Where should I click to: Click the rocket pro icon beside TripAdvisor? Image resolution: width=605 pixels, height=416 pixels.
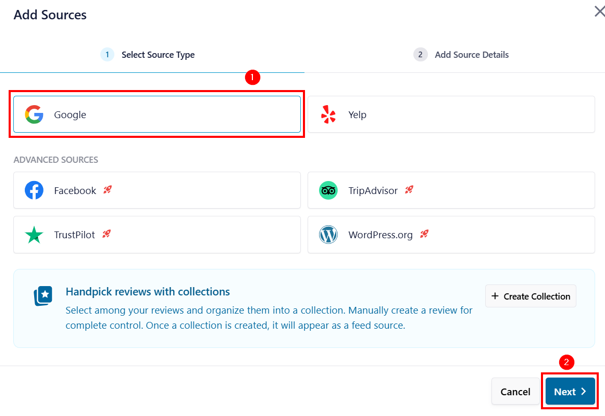pos(409,189)
